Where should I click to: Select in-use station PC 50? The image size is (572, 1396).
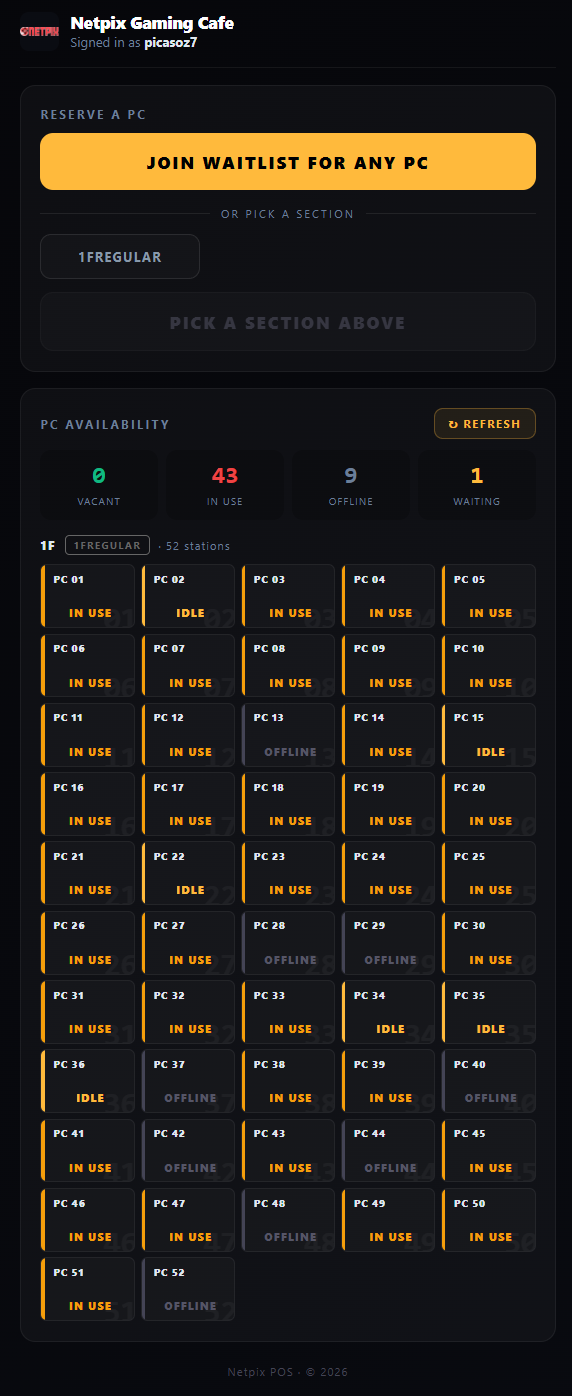pos(489,1220)
